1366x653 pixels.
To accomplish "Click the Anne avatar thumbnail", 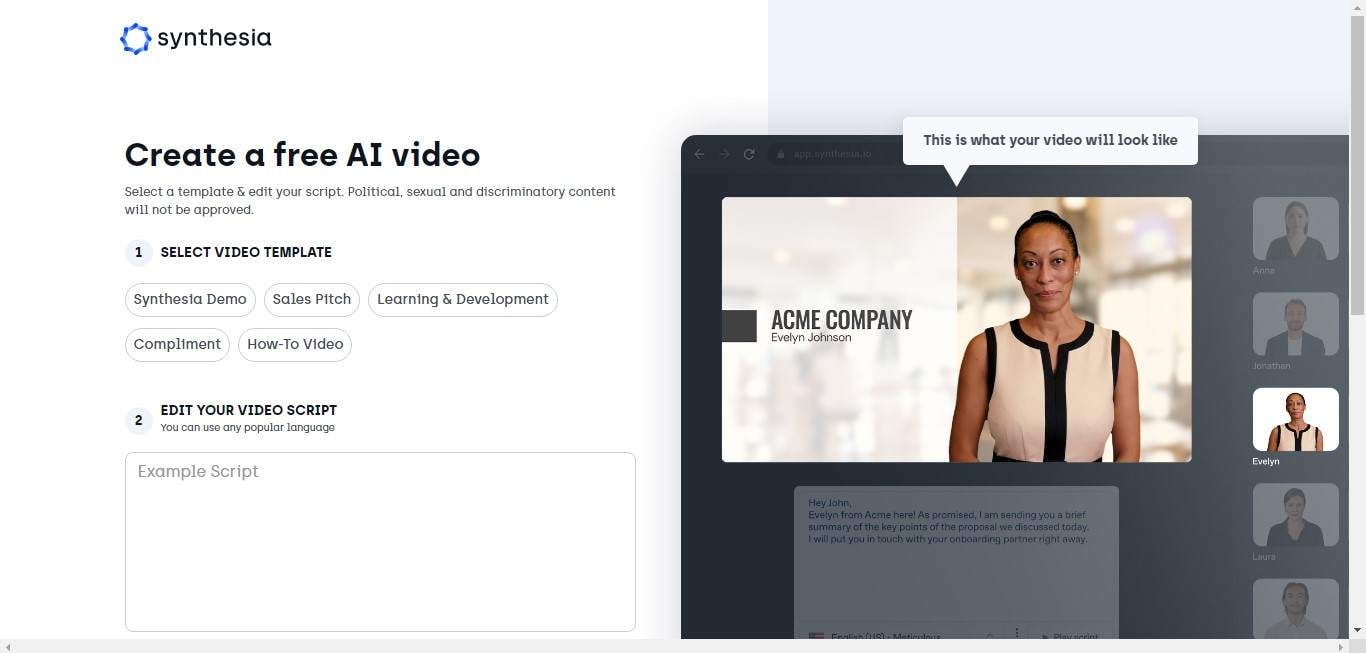I will 1295,229.
